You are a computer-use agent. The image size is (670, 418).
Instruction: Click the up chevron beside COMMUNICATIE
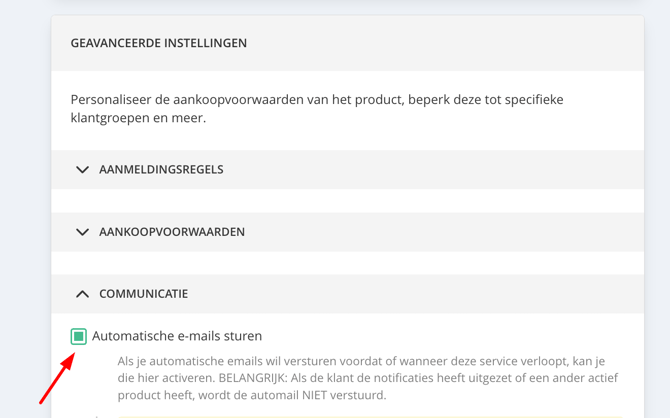pos(82,294)
